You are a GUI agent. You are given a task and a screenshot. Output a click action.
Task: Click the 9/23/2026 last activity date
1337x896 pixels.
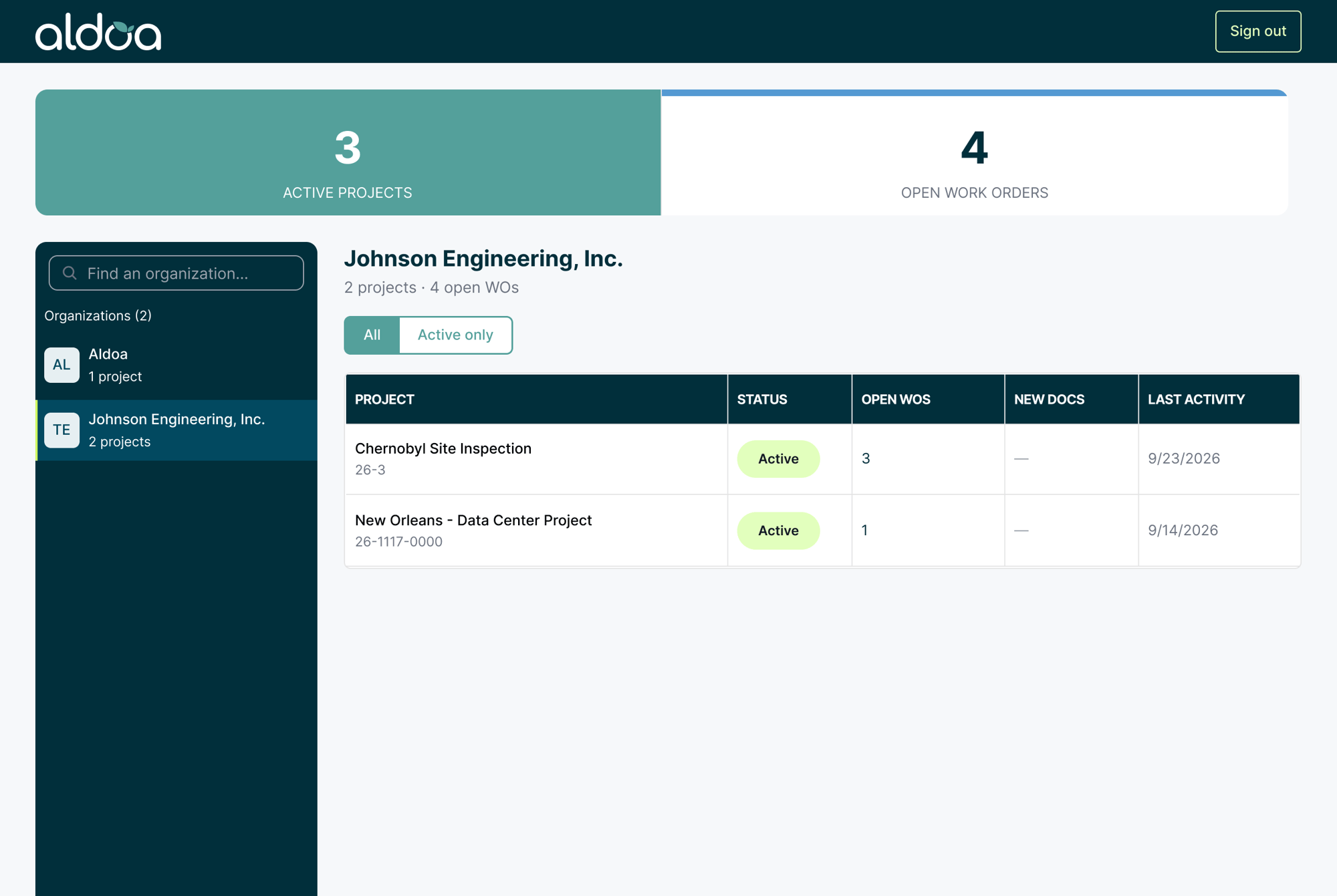click(1183, 458)
